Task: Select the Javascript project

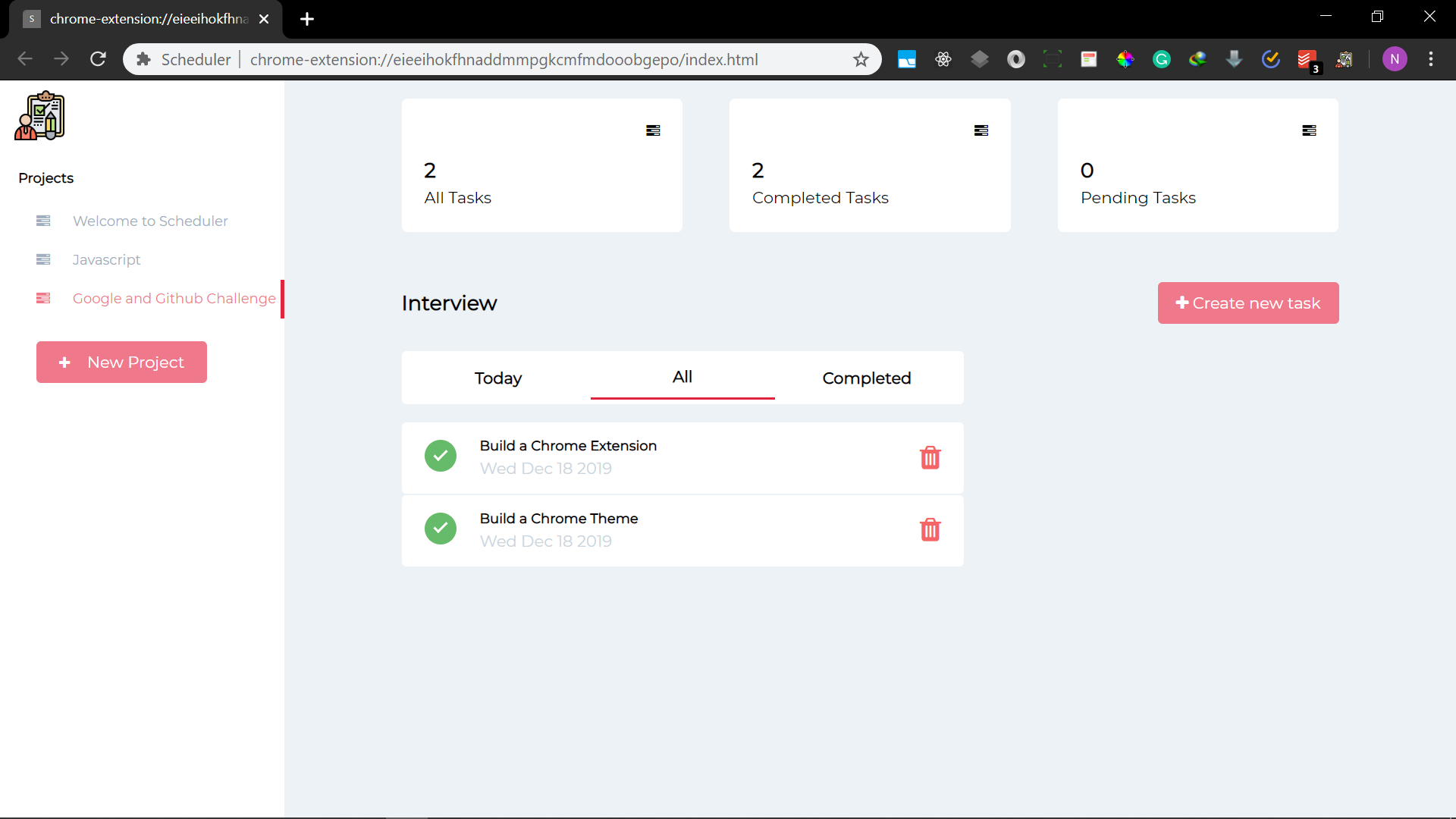Action: click(106, 259)
